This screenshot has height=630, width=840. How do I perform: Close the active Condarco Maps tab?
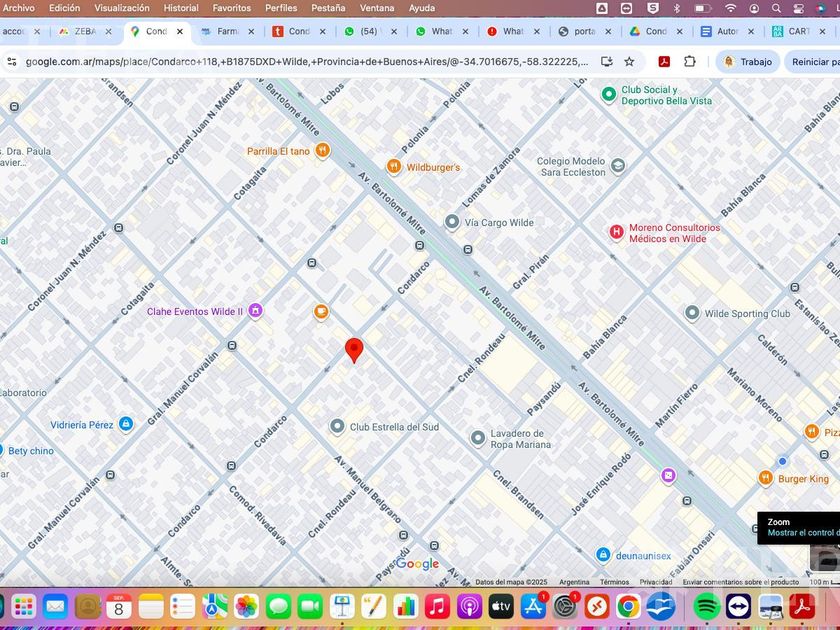[179, 31]
